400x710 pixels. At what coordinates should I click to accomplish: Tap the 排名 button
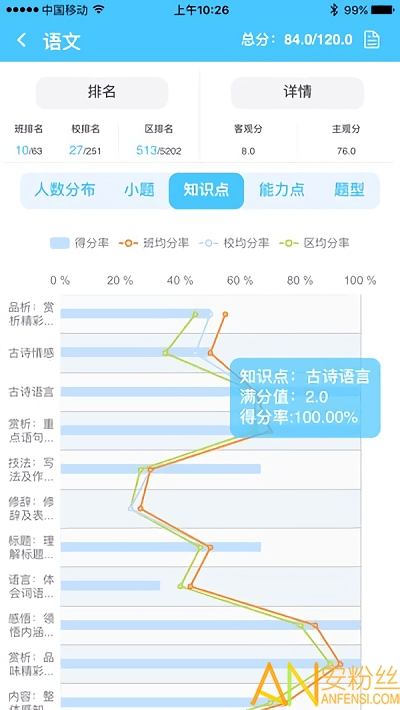click(102, 92)
